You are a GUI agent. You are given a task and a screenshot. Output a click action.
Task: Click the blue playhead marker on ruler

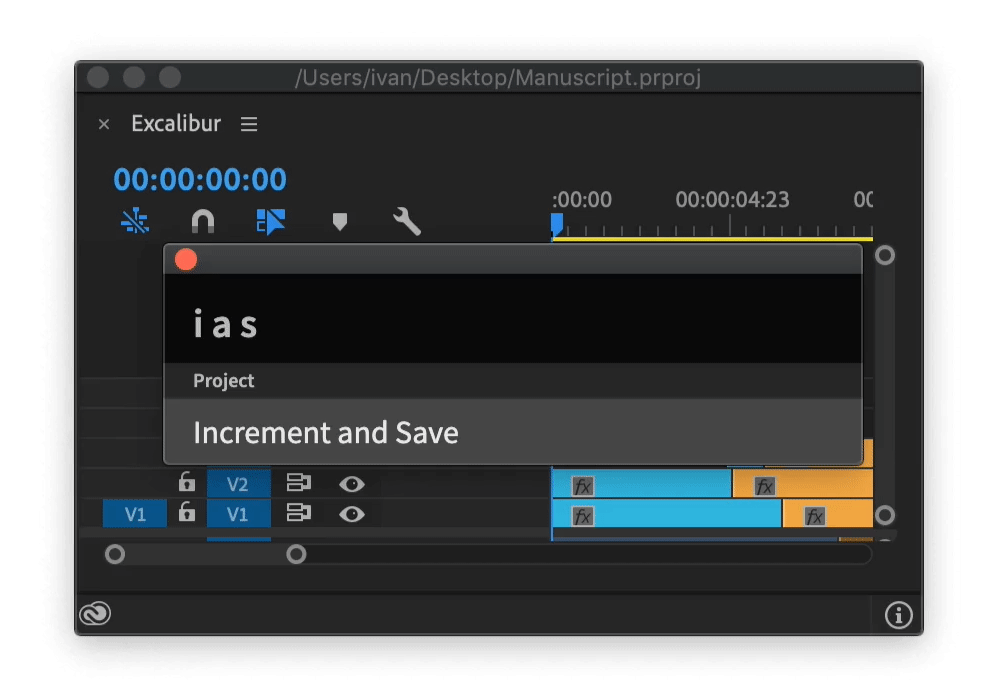[557, 225]
